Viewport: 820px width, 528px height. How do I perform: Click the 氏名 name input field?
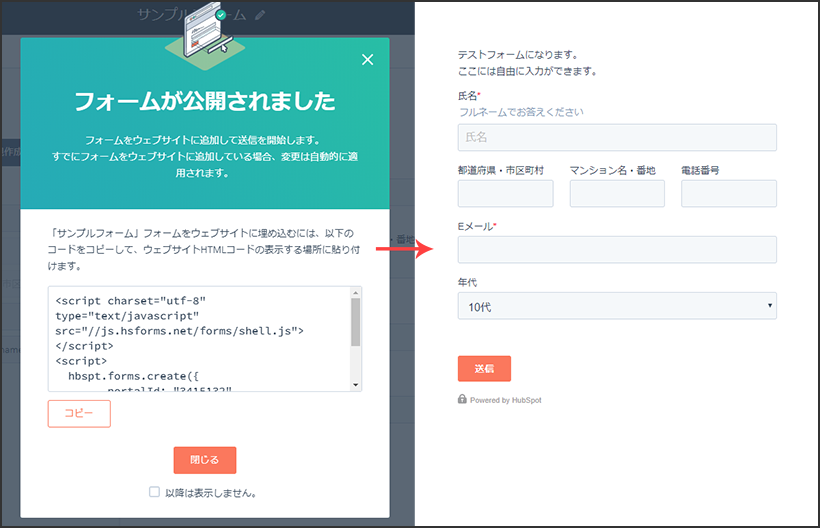click(617, 137)
